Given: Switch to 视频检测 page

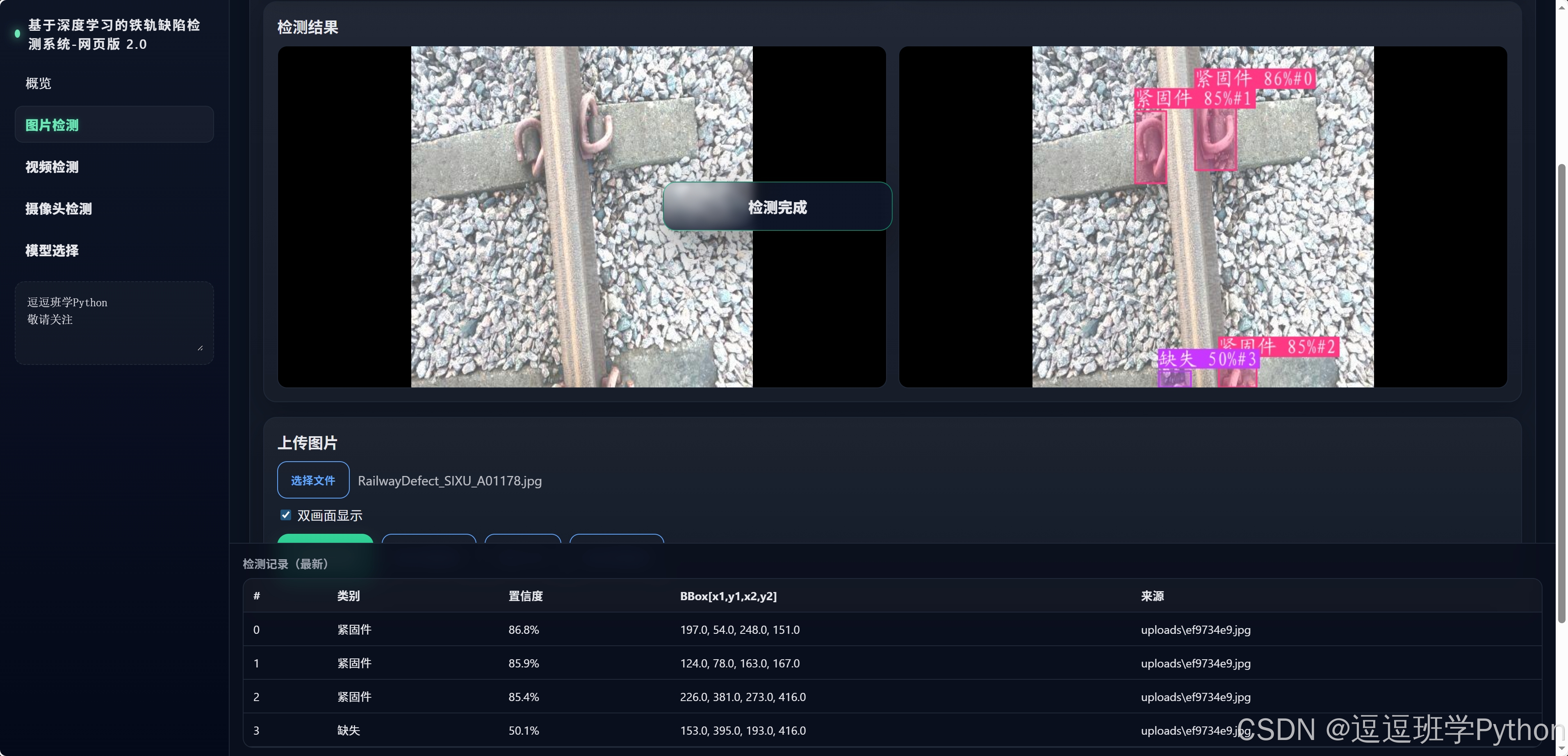Looking at the screenshot, I should (52, 167).
